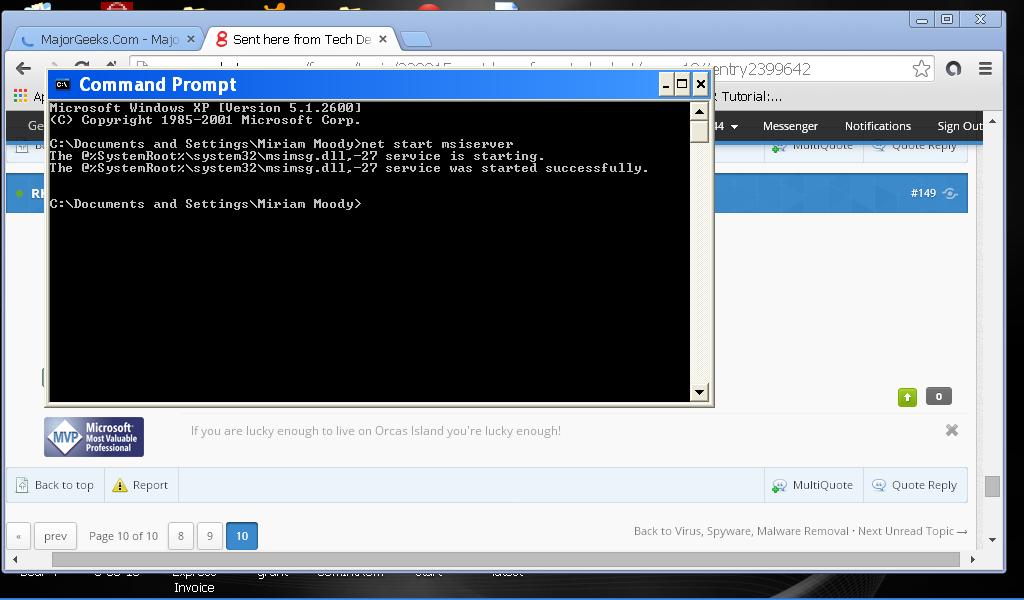The height and width of the screenshot is (600, 1024).
Task: Click the 'net start msiserver' command line
Action: point(281,144)
